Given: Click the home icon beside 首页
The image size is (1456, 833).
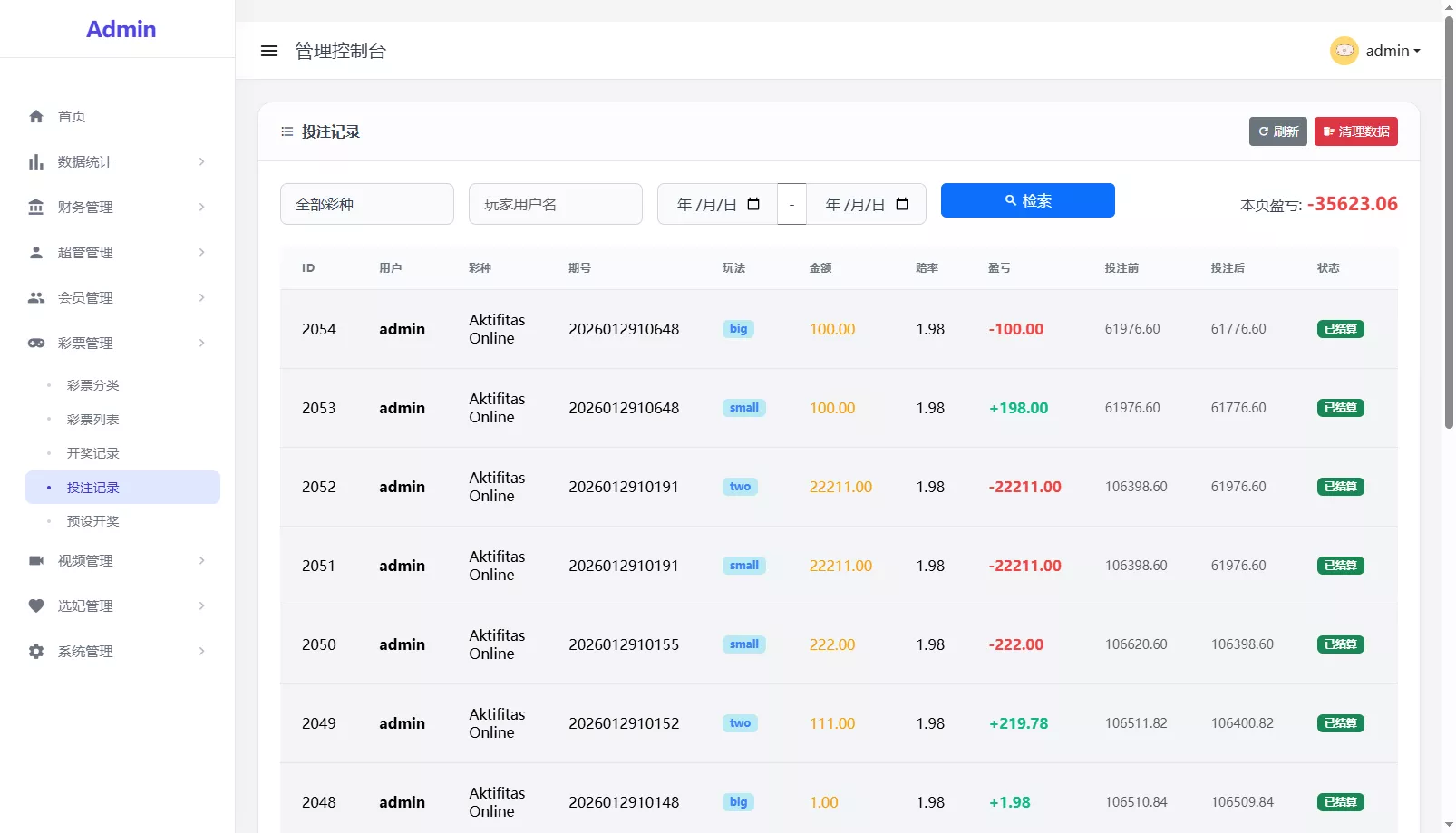Looking at the screenshot, I should click(36, 116).
